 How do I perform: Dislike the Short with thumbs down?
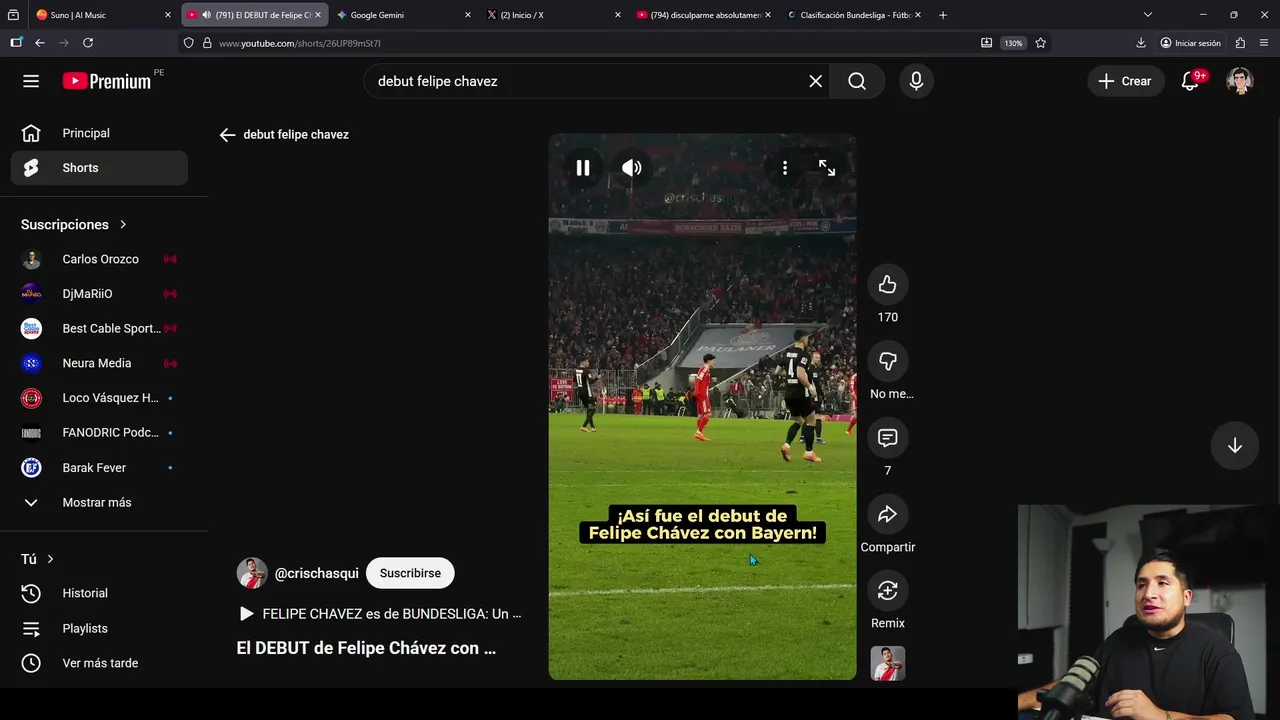coord(887,361)
